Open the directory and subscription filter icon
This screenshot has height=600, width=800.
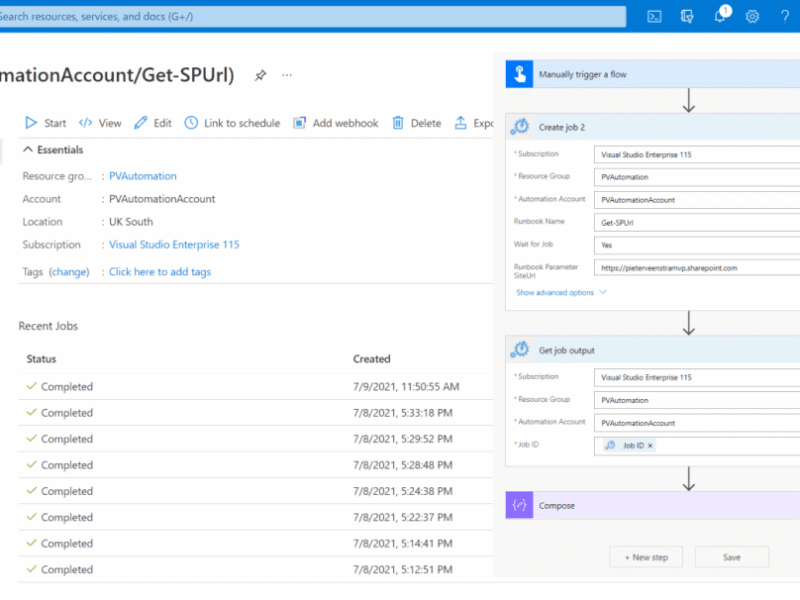click(687, 17)
